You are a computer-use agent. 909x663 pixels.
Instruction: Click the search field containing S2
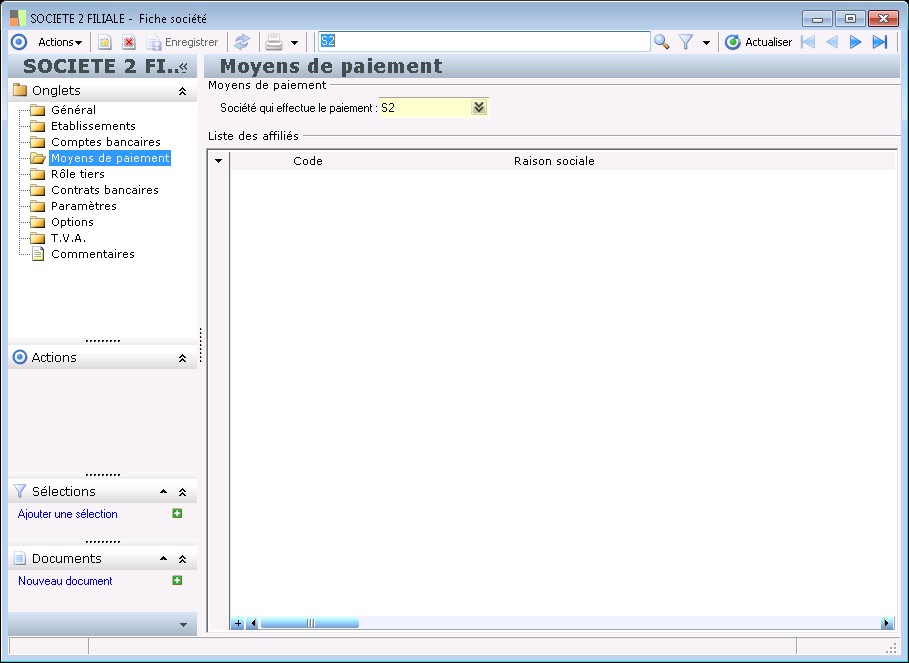(x=484, y=41)
